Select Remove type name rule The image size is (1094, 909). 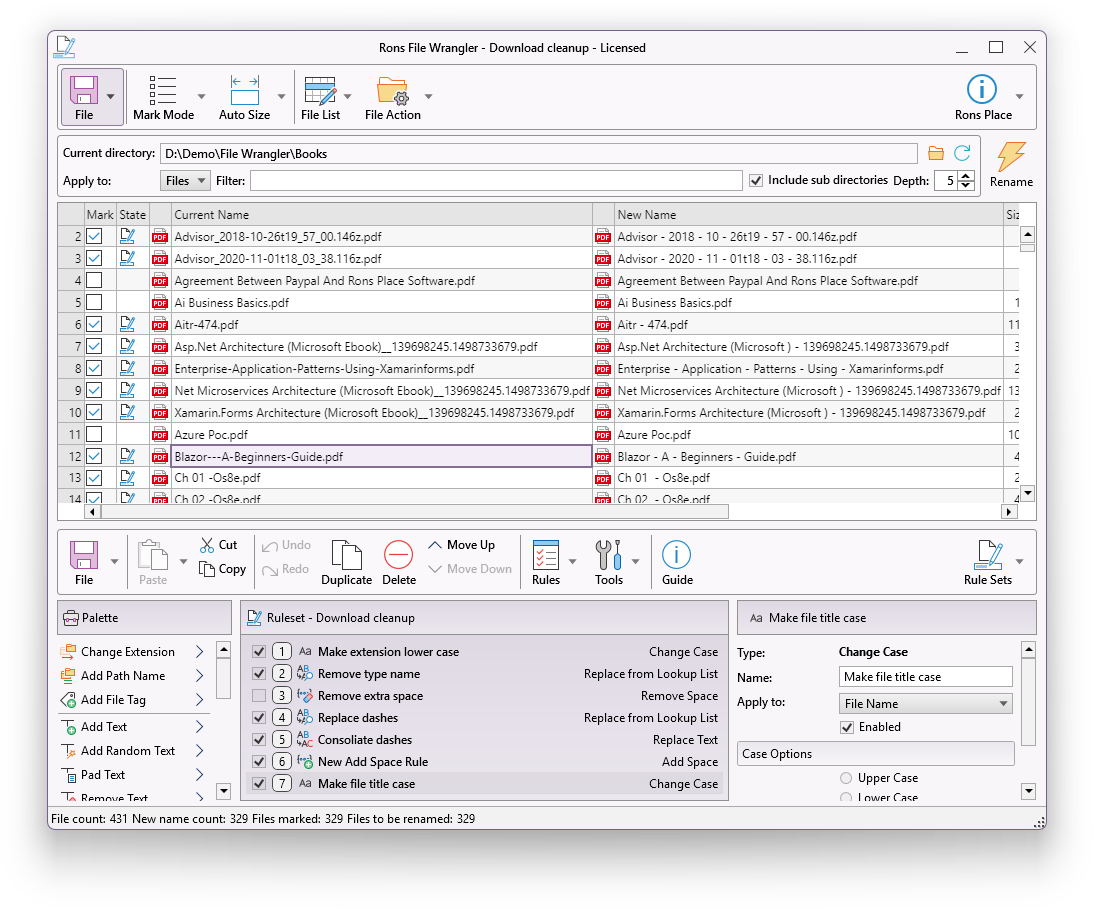point(484,674)
